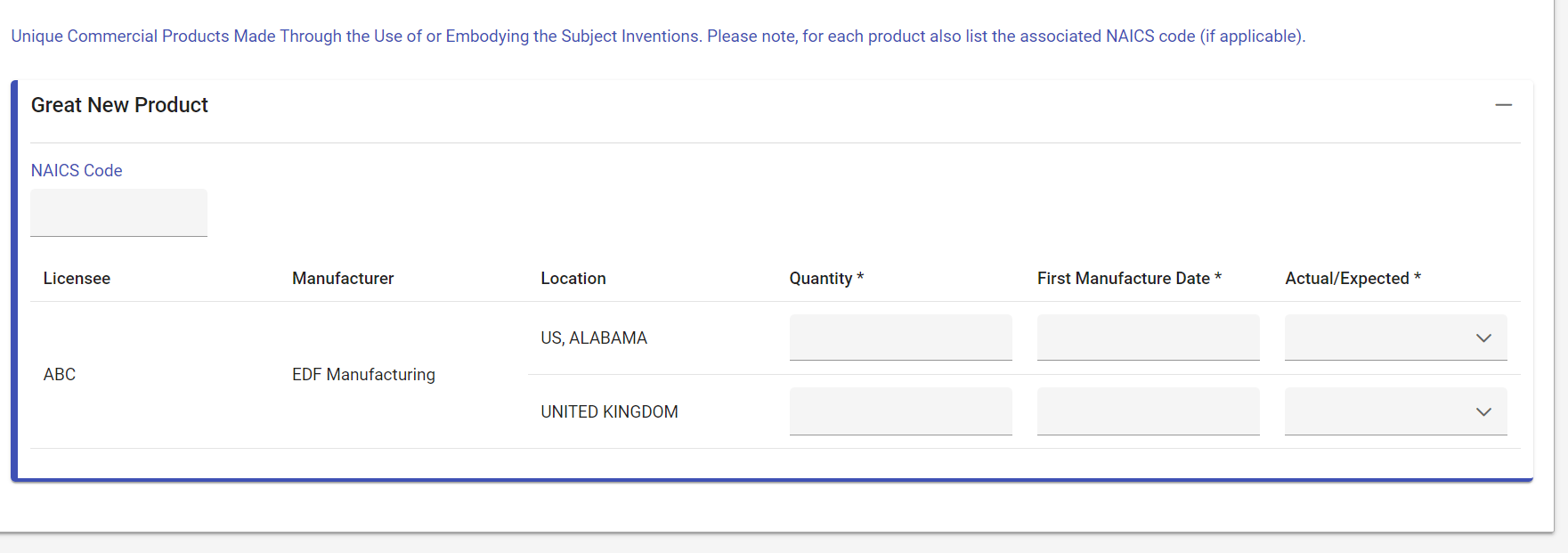Viewport: 1568px width, 553px height.
Task: Click the US, ALABAMA location cell
Action: point(594,338)
